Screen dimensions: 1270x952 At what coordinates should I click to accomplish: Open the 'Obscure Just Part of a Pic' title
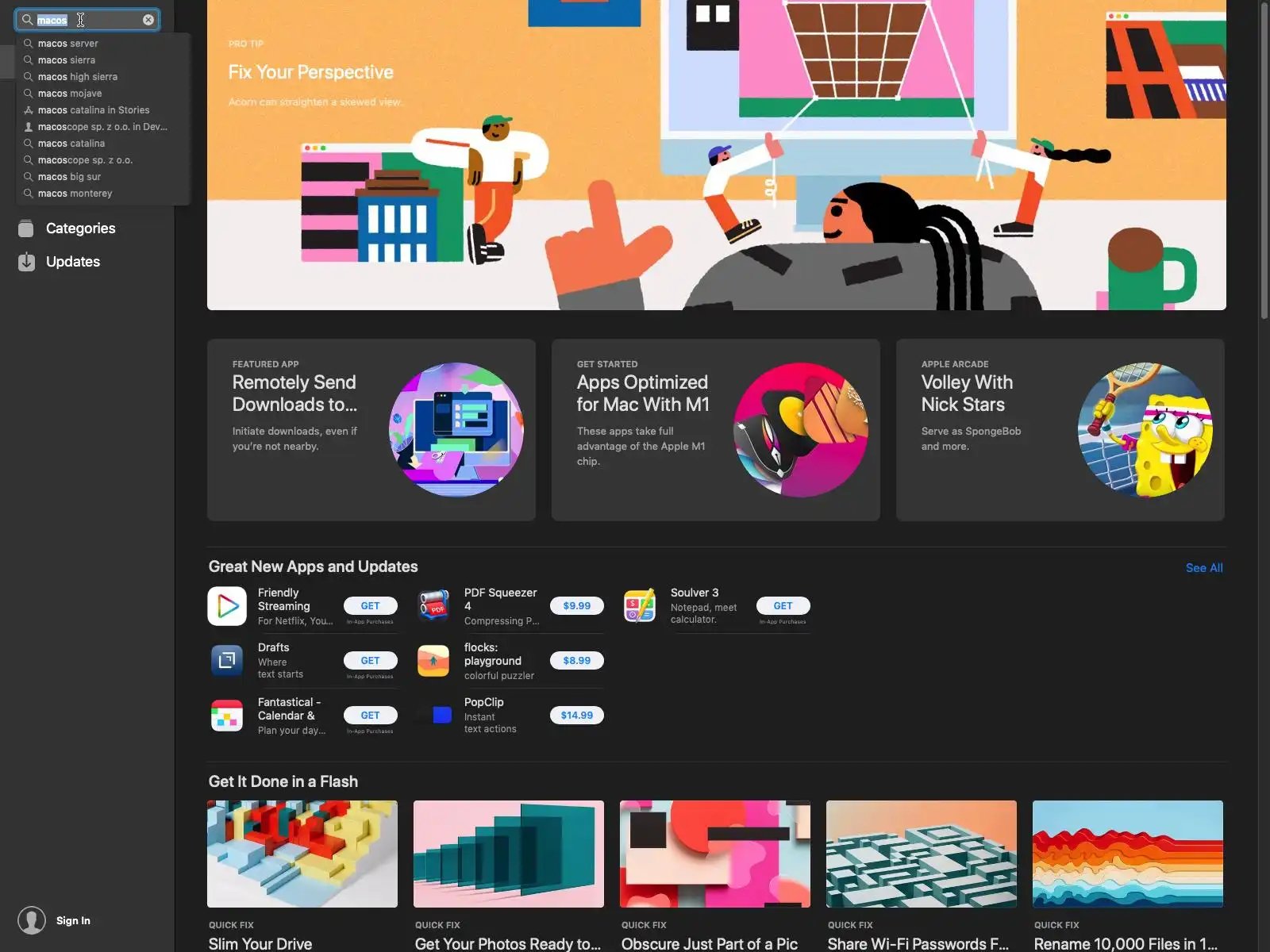[710, 943]
